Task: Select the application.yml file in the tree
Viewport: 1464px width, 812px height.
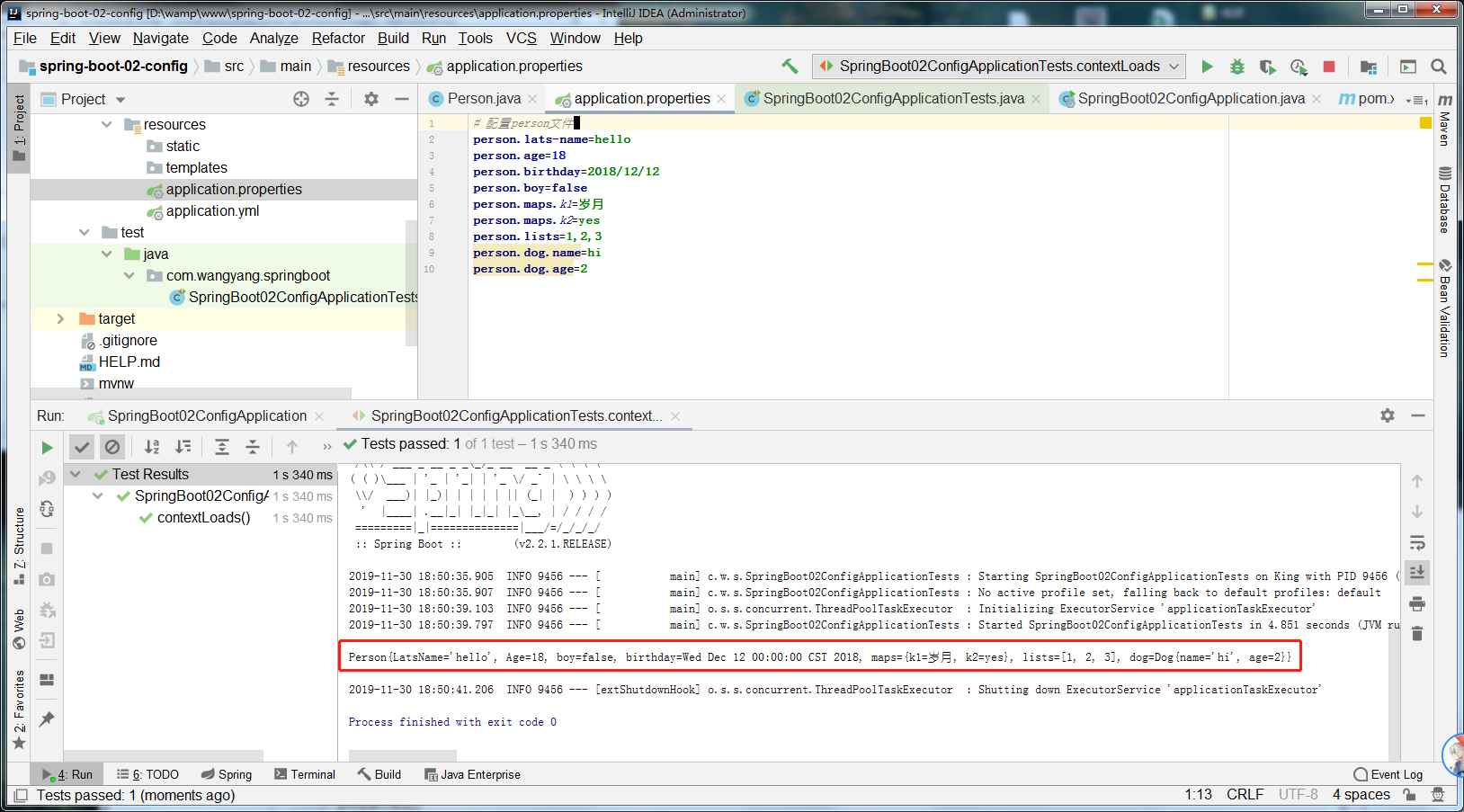Action: (x=212, y=210)
